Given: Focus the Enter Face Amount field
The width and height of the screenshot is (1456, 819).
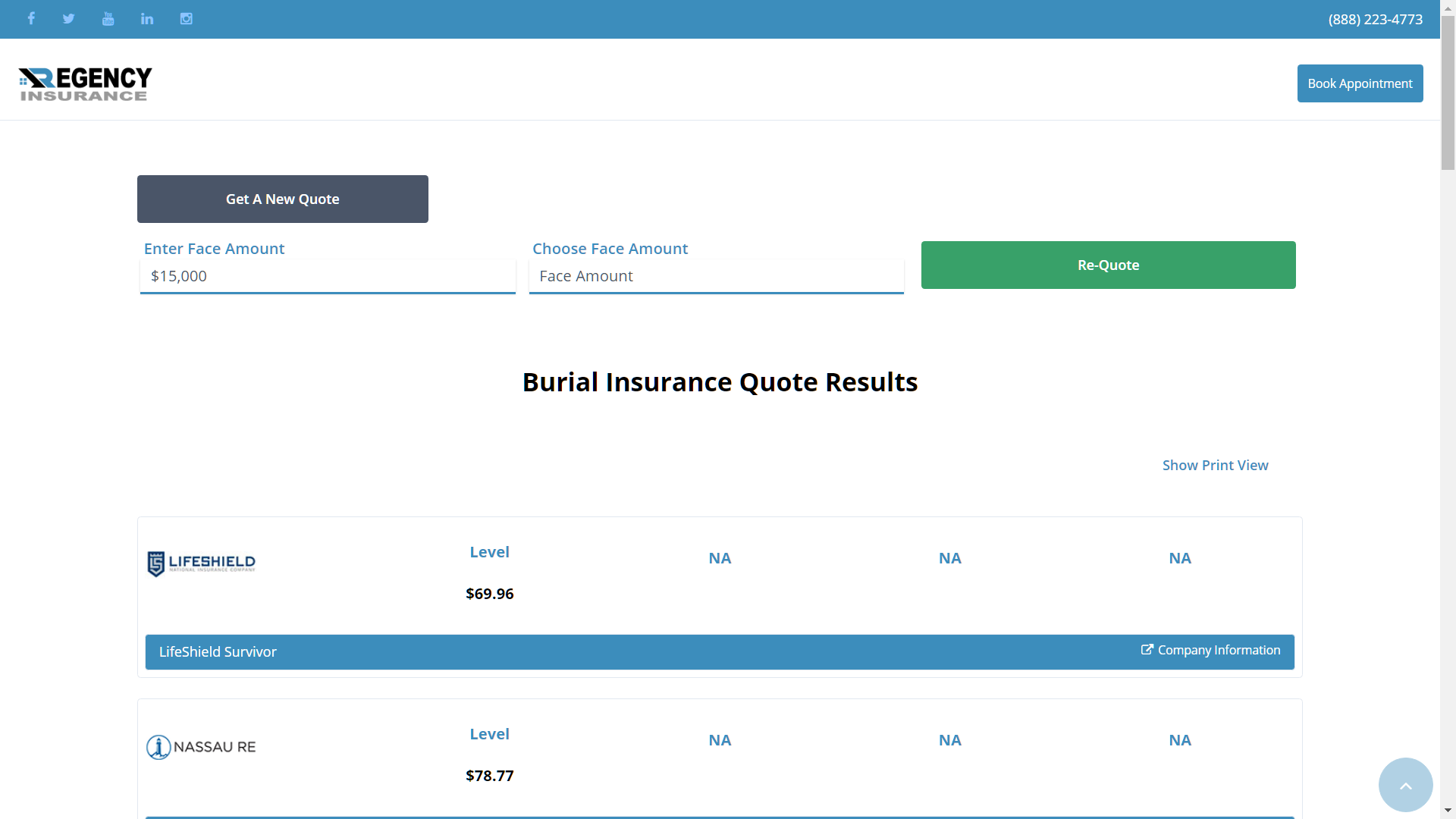Looking at the screenshot, I should (328, 276).
